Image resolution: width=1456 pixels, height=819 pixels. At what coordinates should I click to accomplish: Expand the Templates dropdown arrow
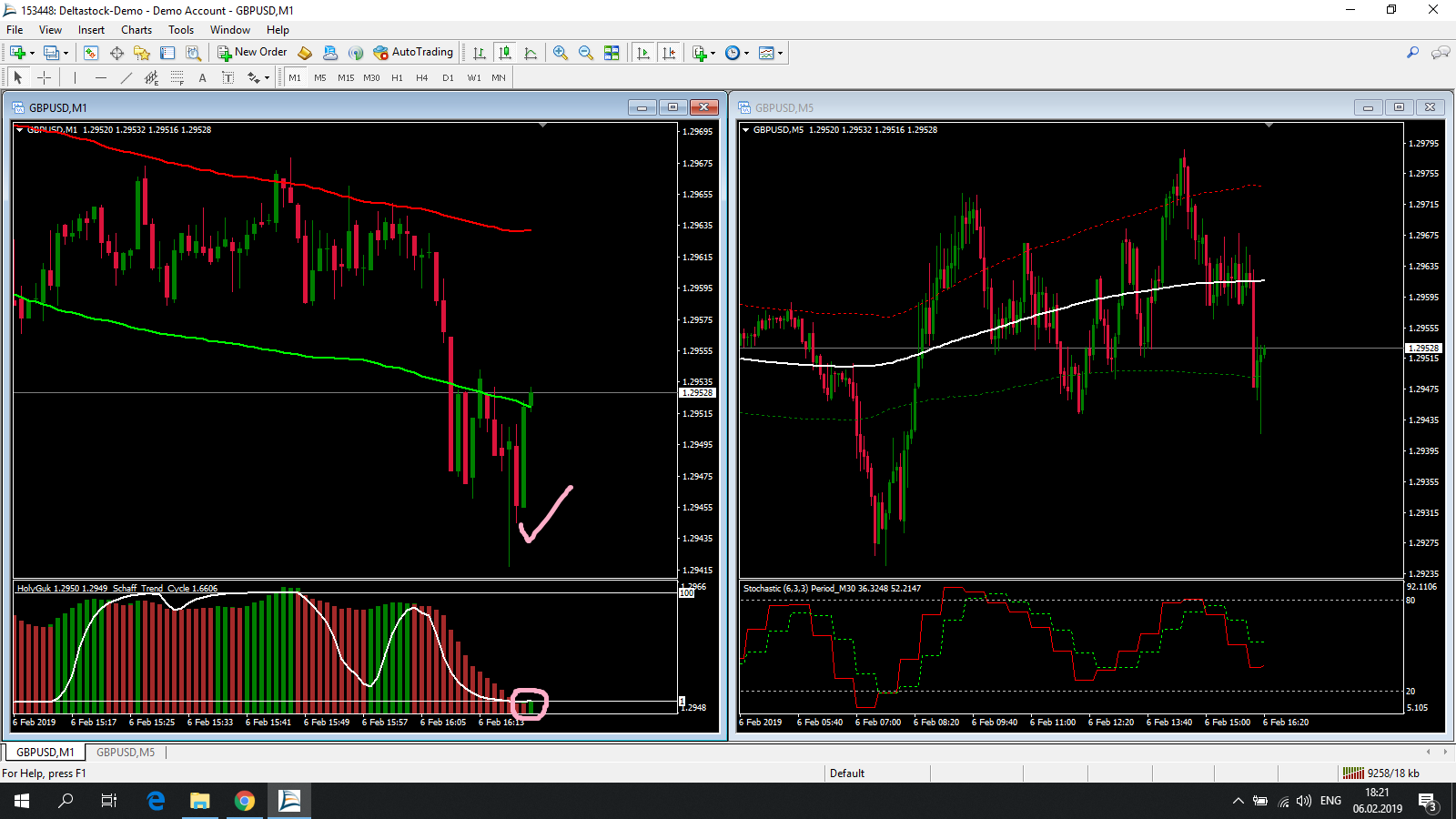[781, 53]
